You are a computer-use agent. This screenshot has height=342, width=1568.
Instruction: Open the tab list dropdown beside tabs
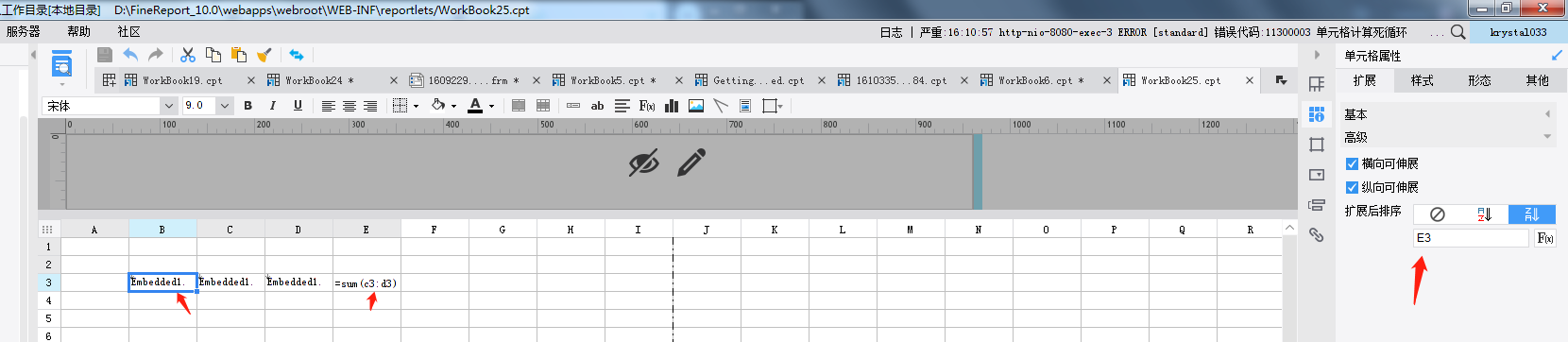[x=1281, y=80]
